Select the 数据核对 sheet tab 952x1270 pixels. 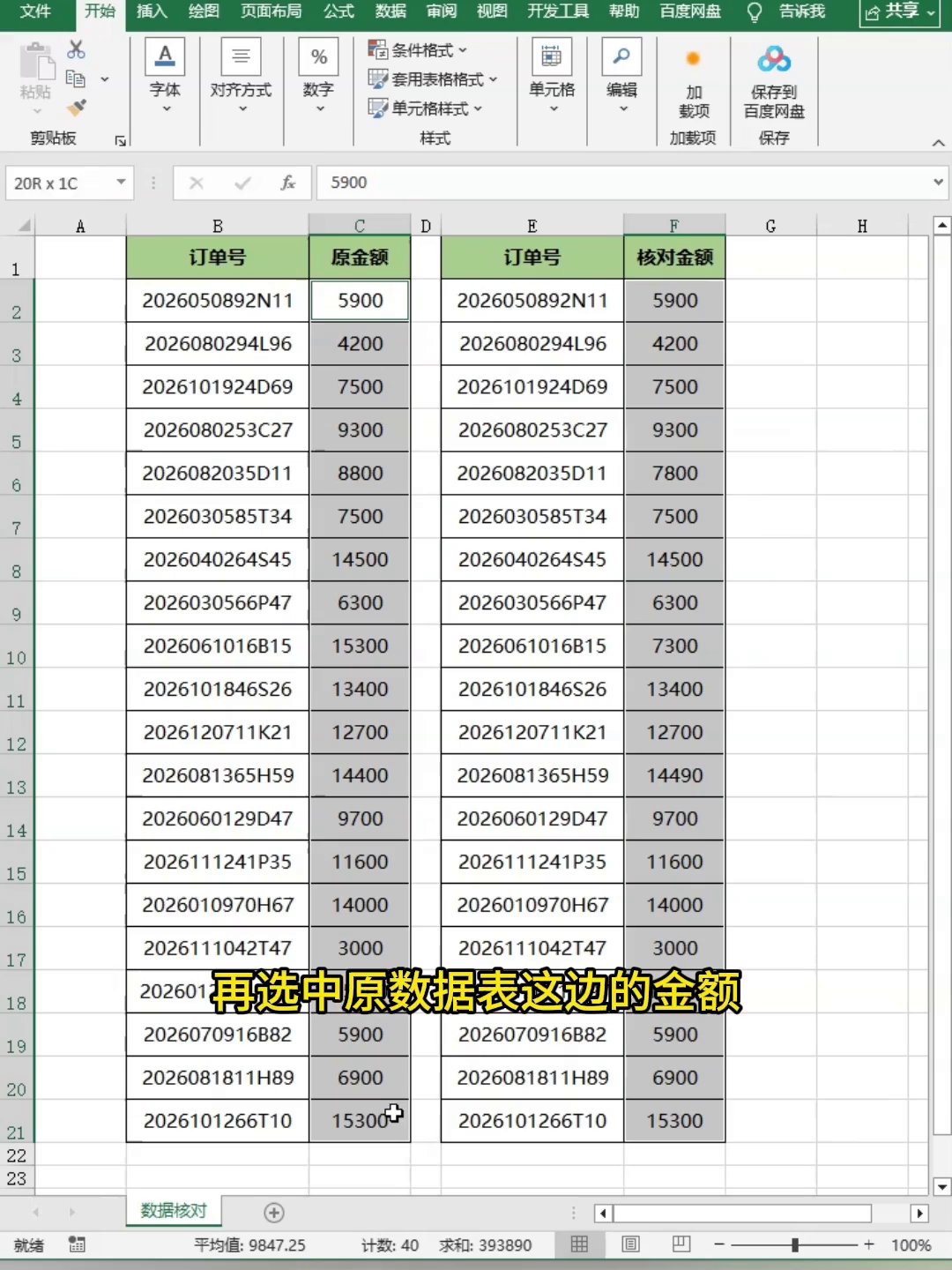tap(174, 1211)
